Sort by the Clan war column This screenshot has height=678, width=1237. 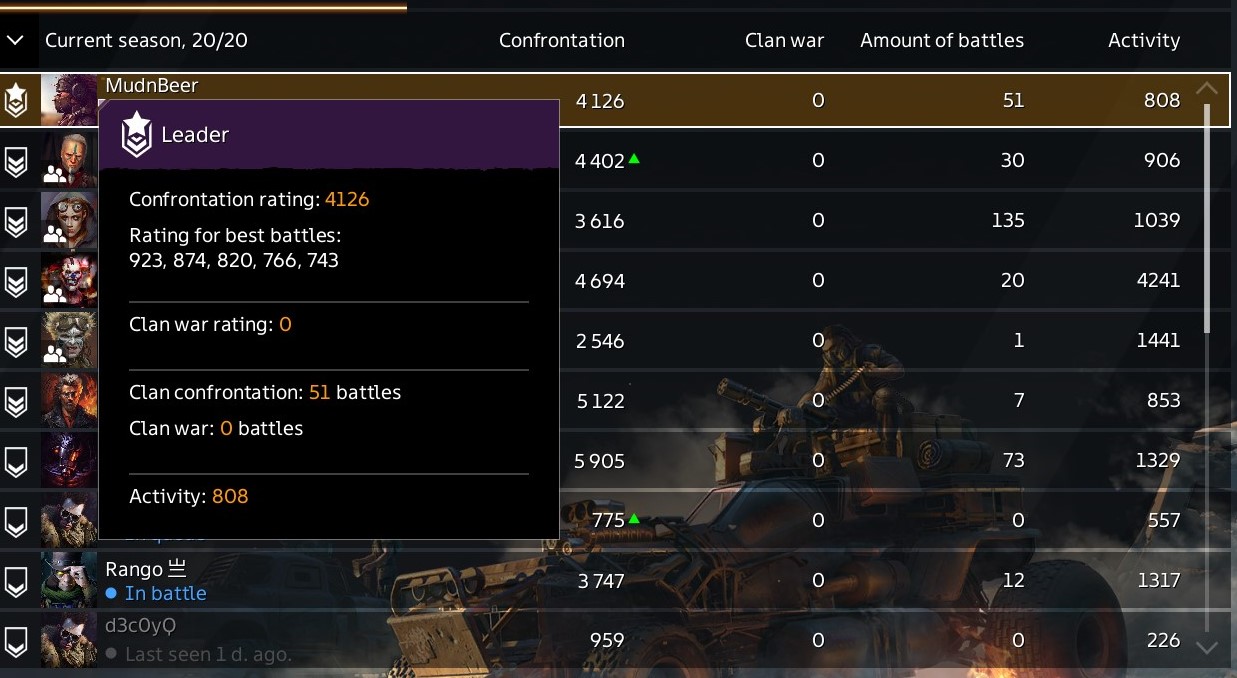tap(784, 40)
